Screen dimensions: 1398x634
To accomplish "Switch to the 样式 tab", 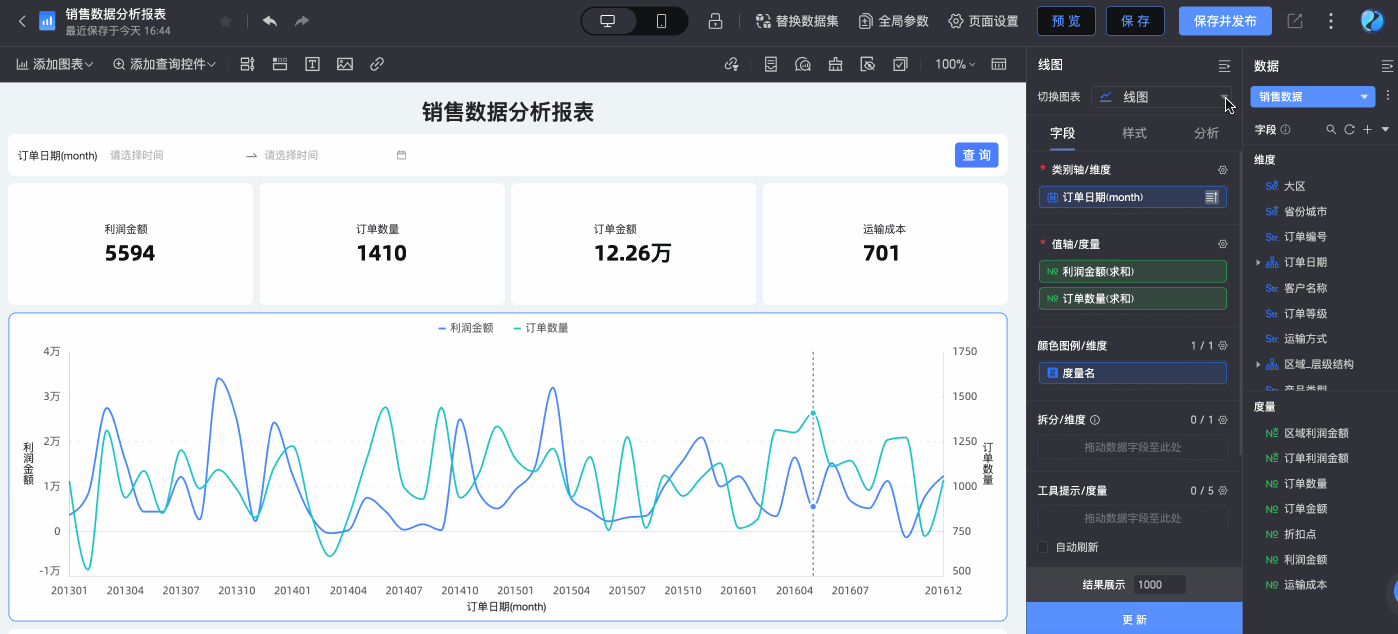I will pyautogui.click(x=1134, y=133).
